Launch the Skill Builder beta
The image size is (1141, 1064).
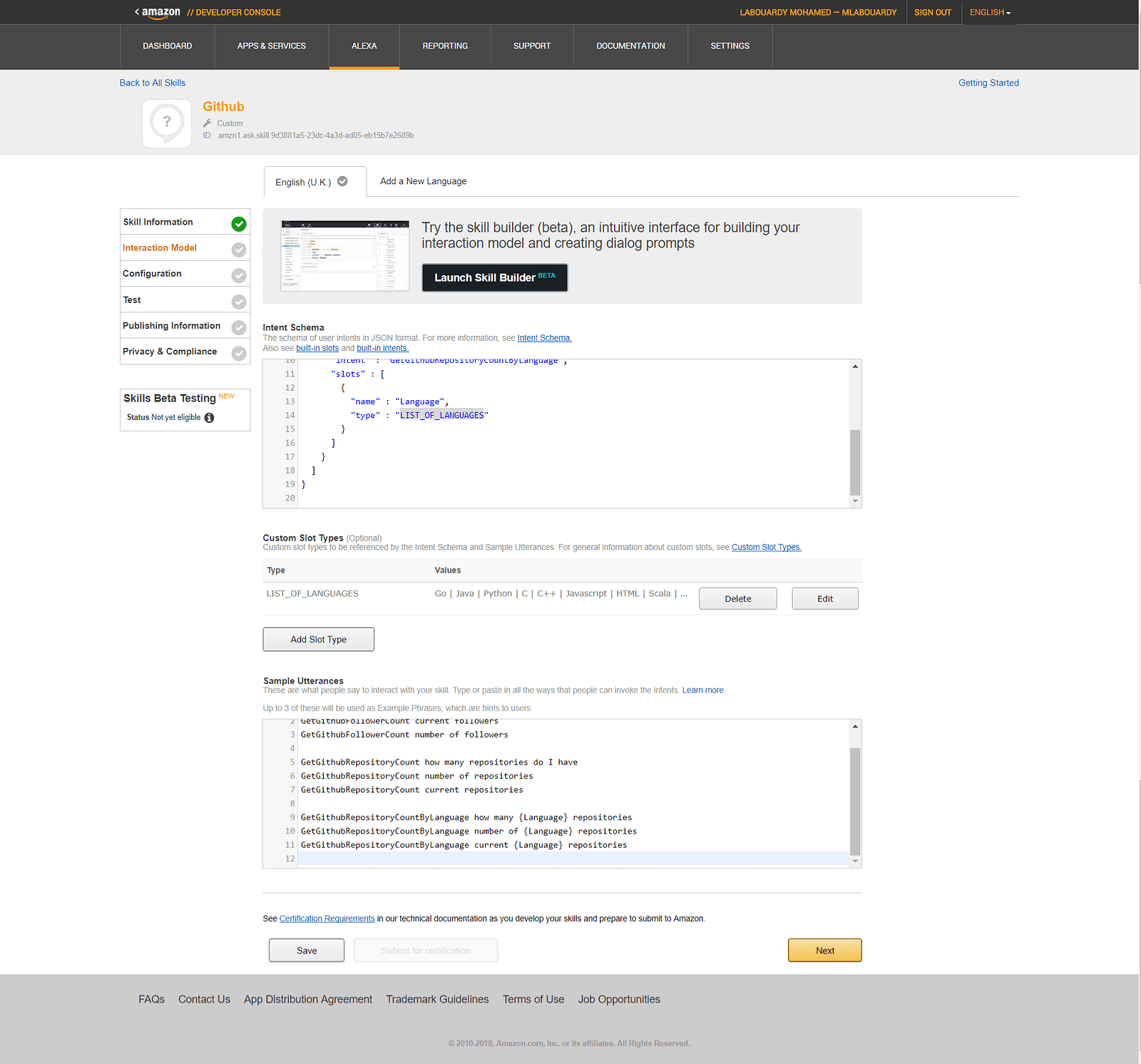tap(495, 277)
